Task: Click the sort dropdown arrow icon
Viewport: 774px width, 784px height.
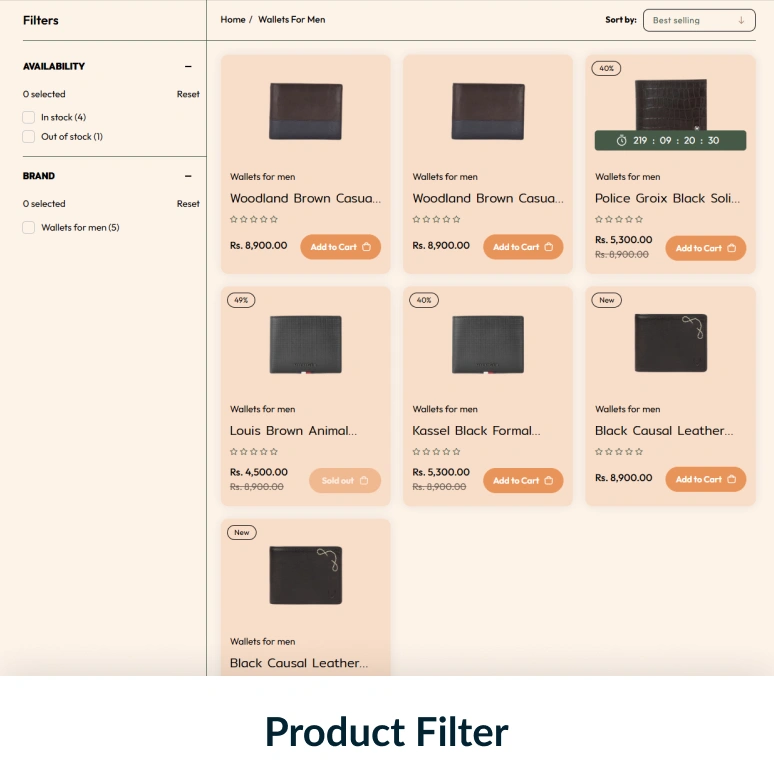Action: [741, 20]
